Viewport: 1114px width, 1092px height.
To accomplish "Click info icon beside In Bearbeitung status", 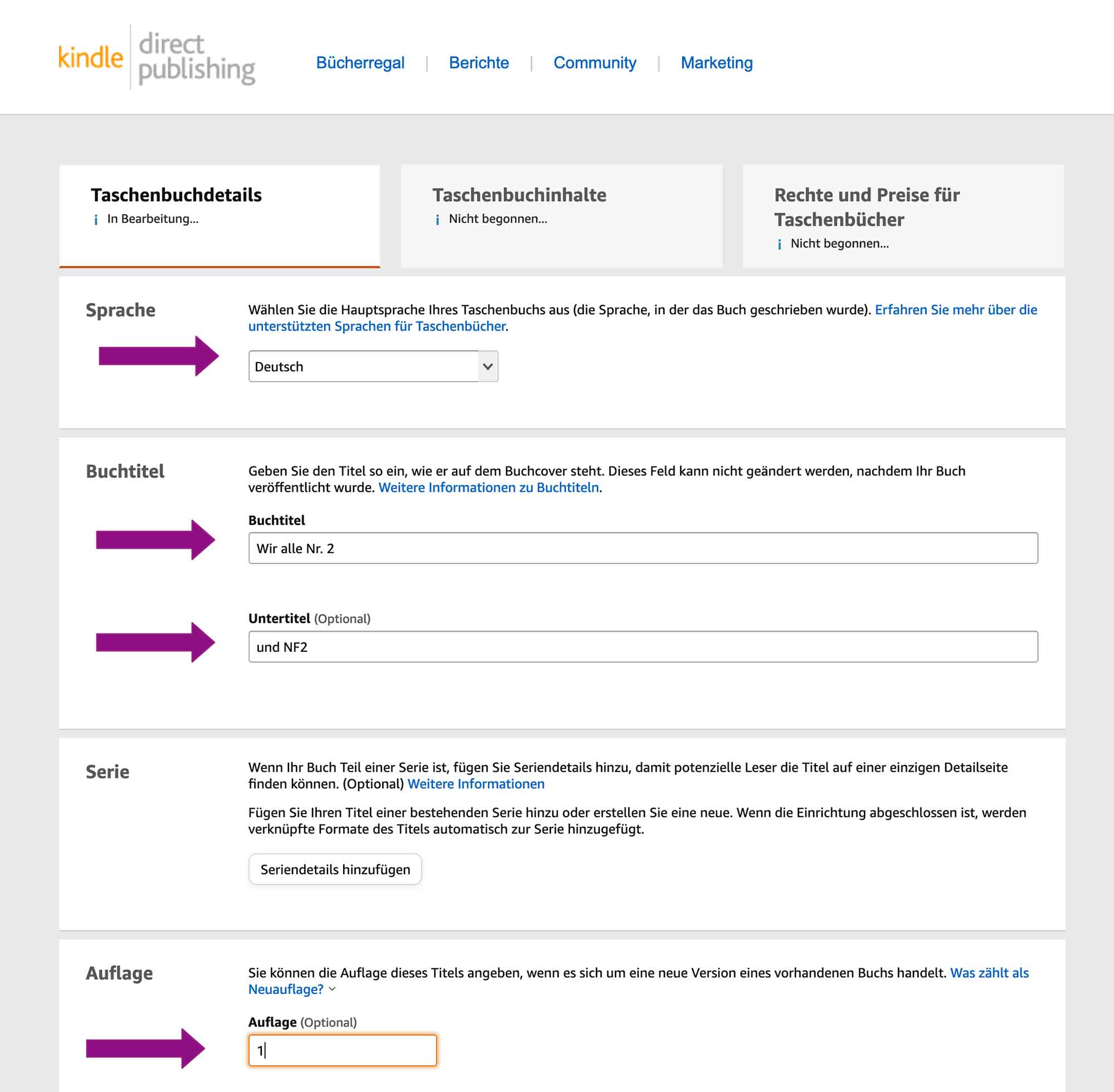I will point(96,220).
